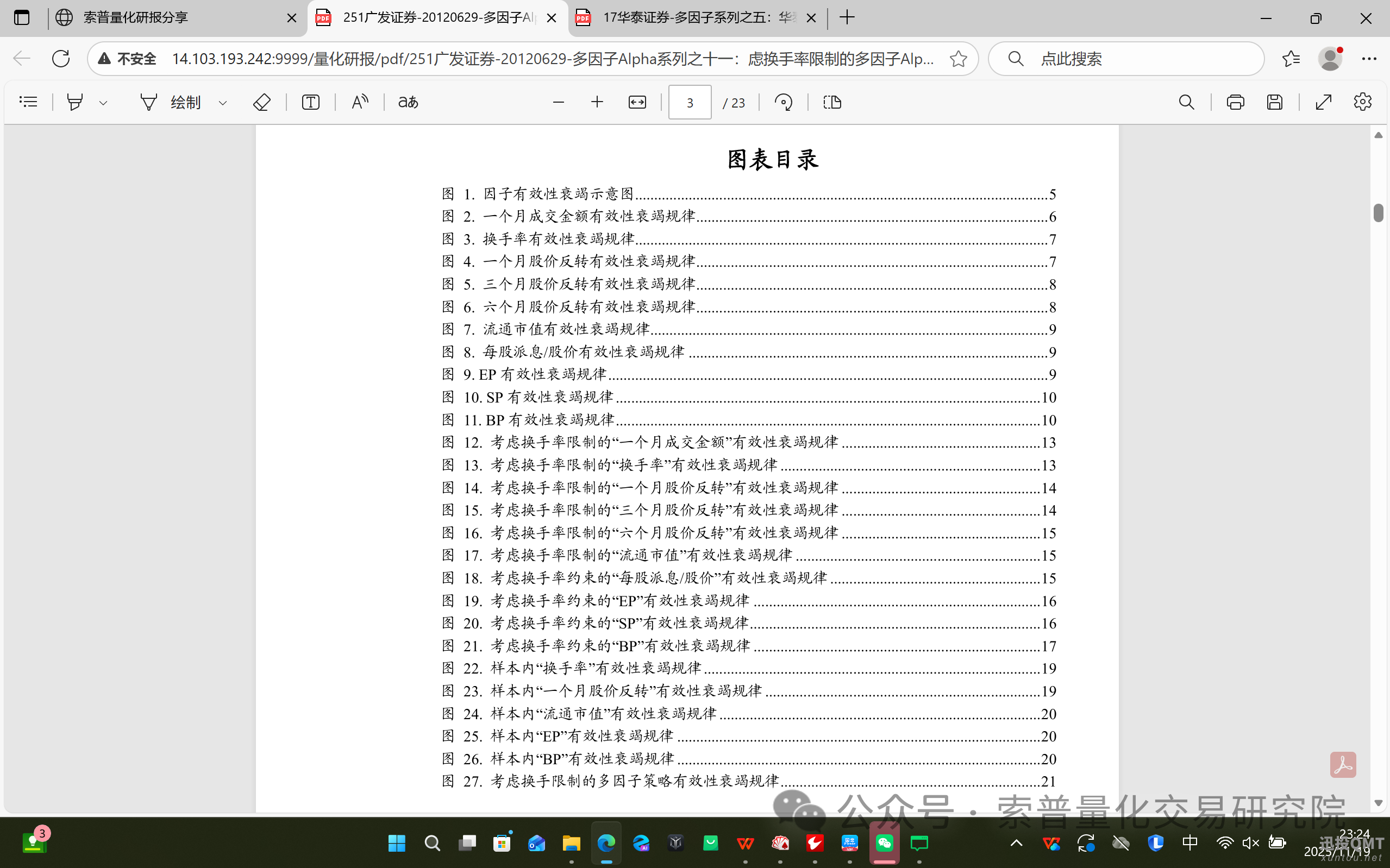Rotate the PDF page
Screen dimensions: 1390x868
click(x=784, y=102)
